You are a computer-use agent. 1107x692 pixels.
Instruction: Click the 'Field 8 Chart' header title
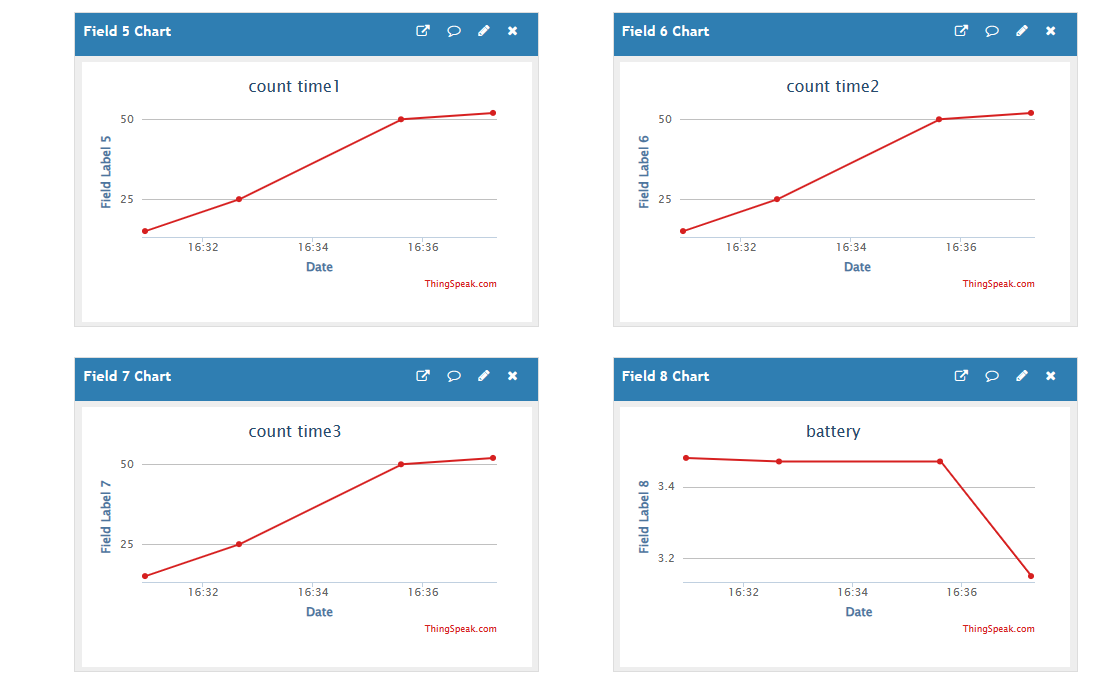pyautogui.click(x=665, y=376)
